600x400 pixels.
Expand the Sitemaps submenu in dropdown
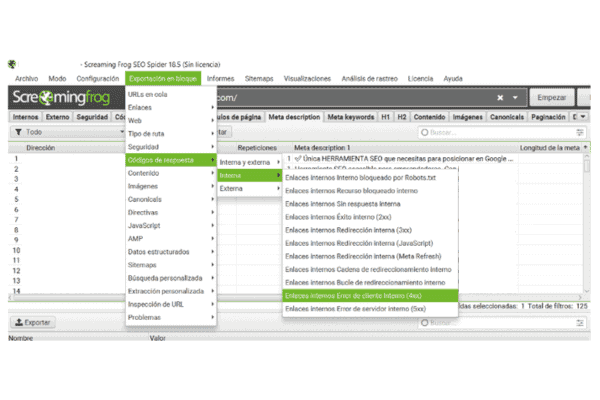pyautogui.click(x=171, y=265)
